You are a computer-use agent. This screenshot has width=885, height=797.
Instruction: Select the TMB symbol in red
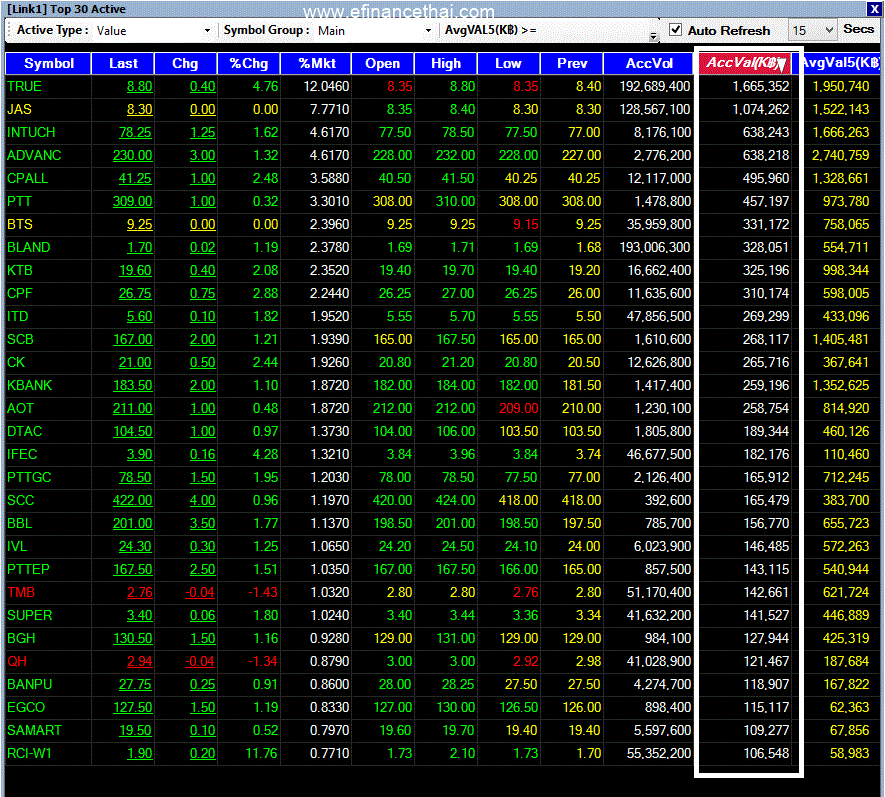[21, 593]
